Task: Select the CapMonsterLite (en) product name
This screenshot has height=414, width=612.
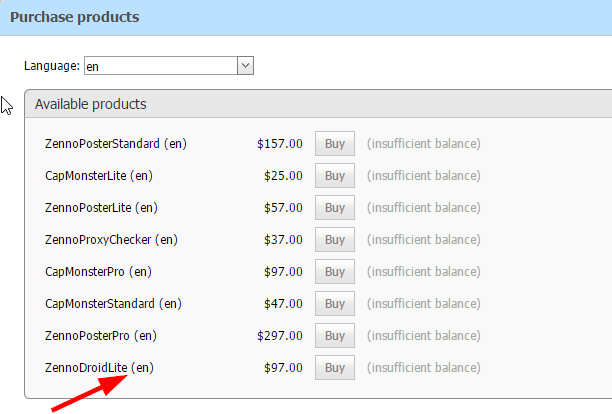Action: tap(99, 176)
